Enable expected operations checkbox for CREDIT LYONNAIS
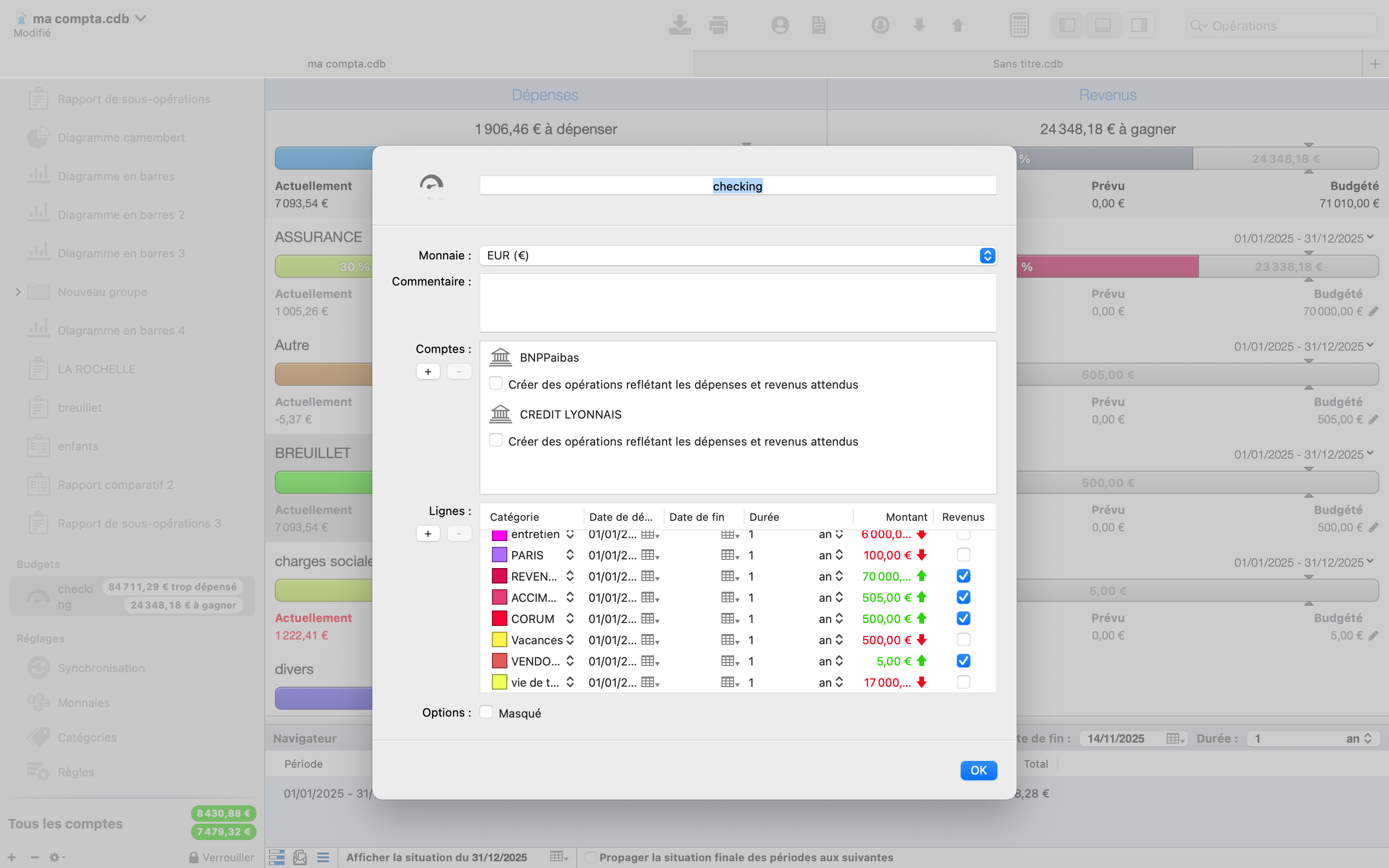 coord(496,440)
